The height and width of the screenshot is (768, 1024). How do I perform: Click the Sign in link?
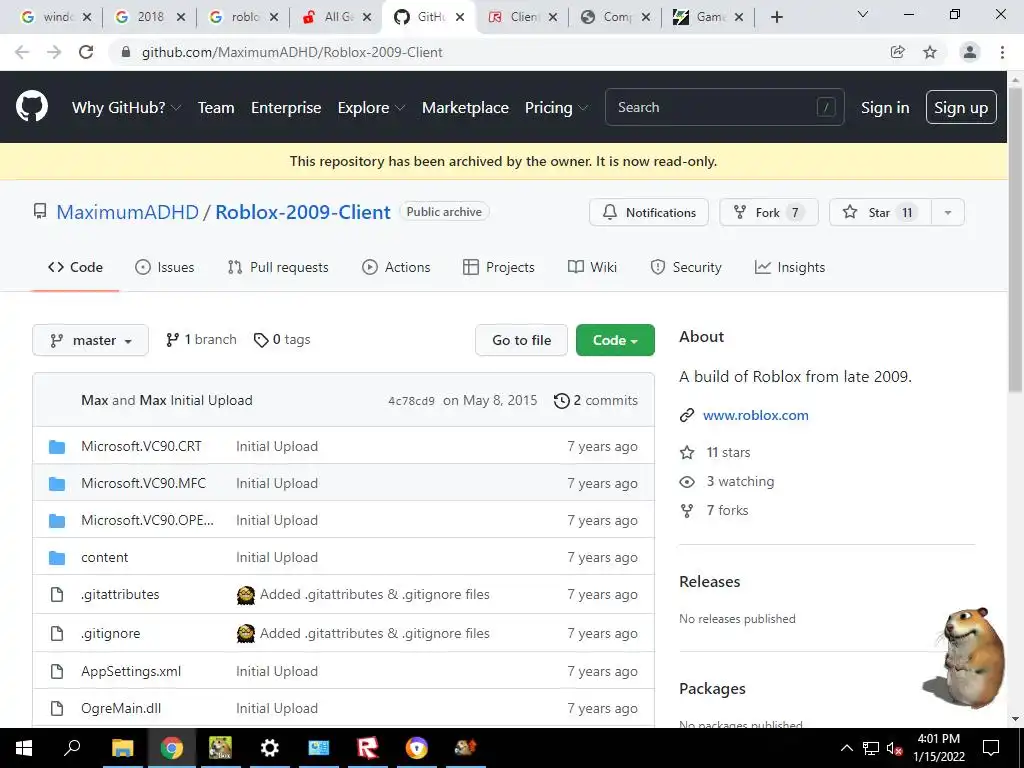[885, 108]
